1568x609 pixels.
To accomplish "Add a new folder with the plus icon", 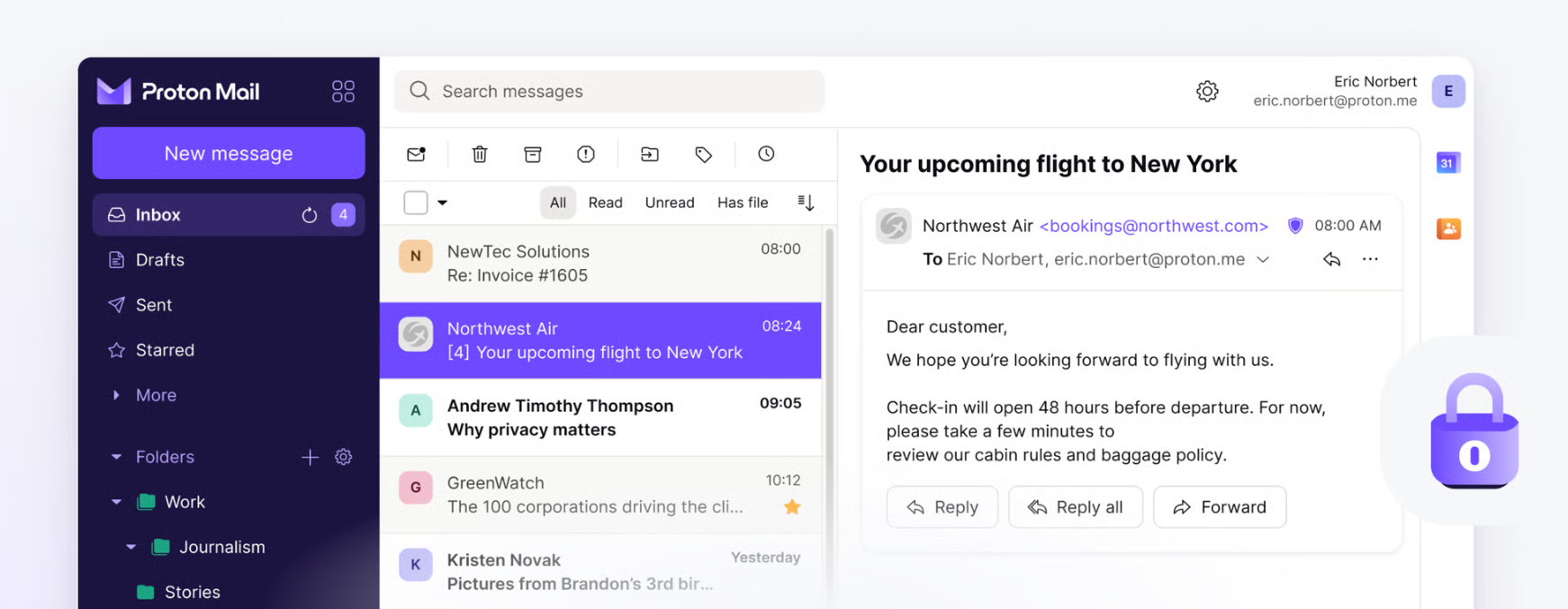I will [x=310, y=457].
